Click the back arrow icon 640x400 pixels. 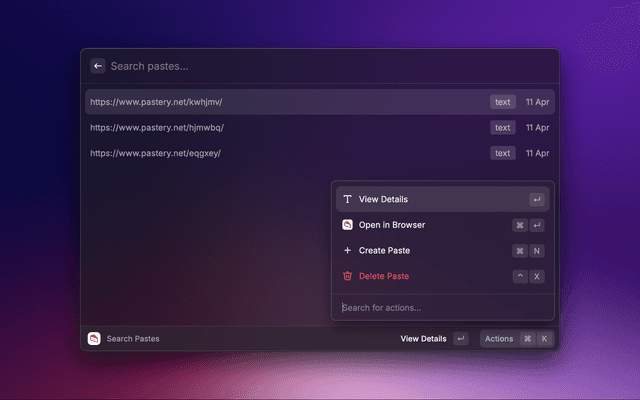[98, 66]
